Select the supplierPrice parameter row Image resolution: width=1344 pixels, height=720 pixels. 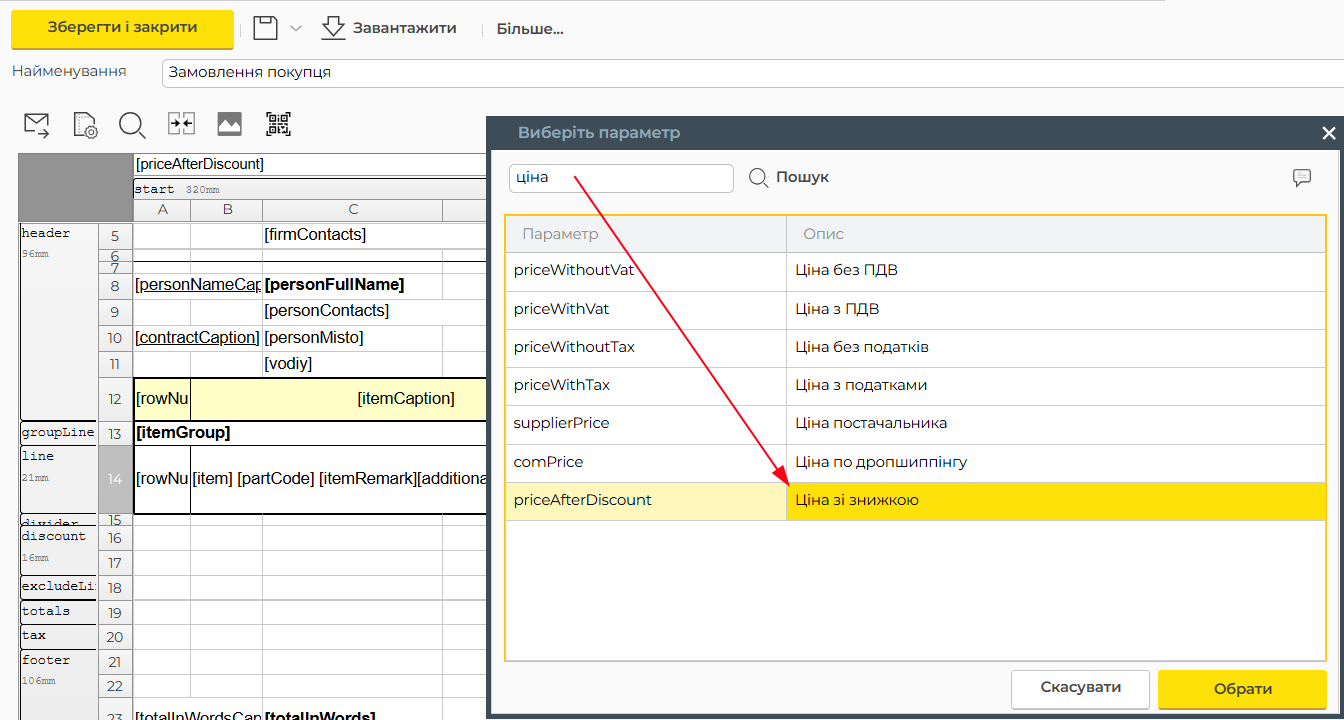point(916,424)
